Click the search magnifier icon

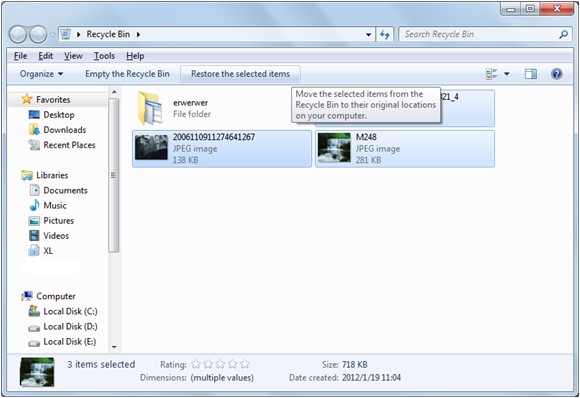click(x=563, y=34)
